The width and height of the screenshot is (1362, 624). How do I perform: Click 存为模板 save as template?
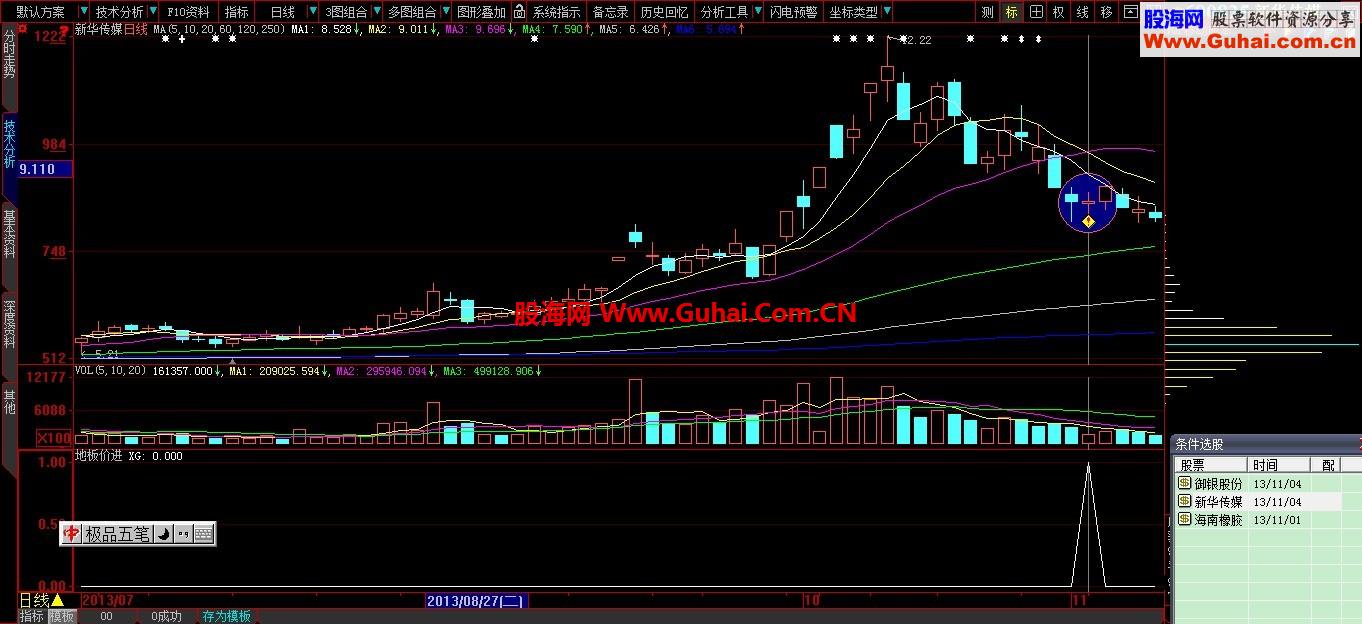pos(227,616)
